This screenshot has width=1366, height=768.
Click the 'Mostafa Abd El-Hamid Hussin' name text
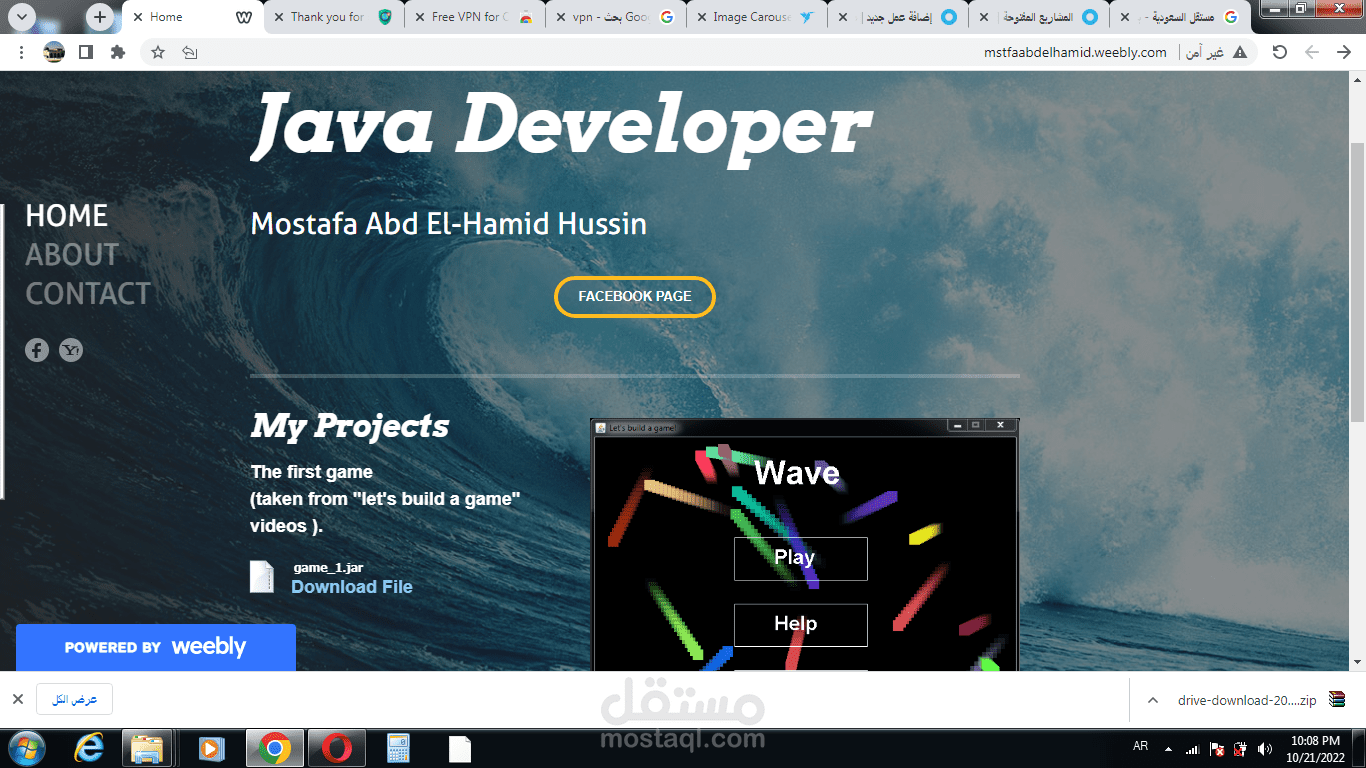tap(448, 224)
